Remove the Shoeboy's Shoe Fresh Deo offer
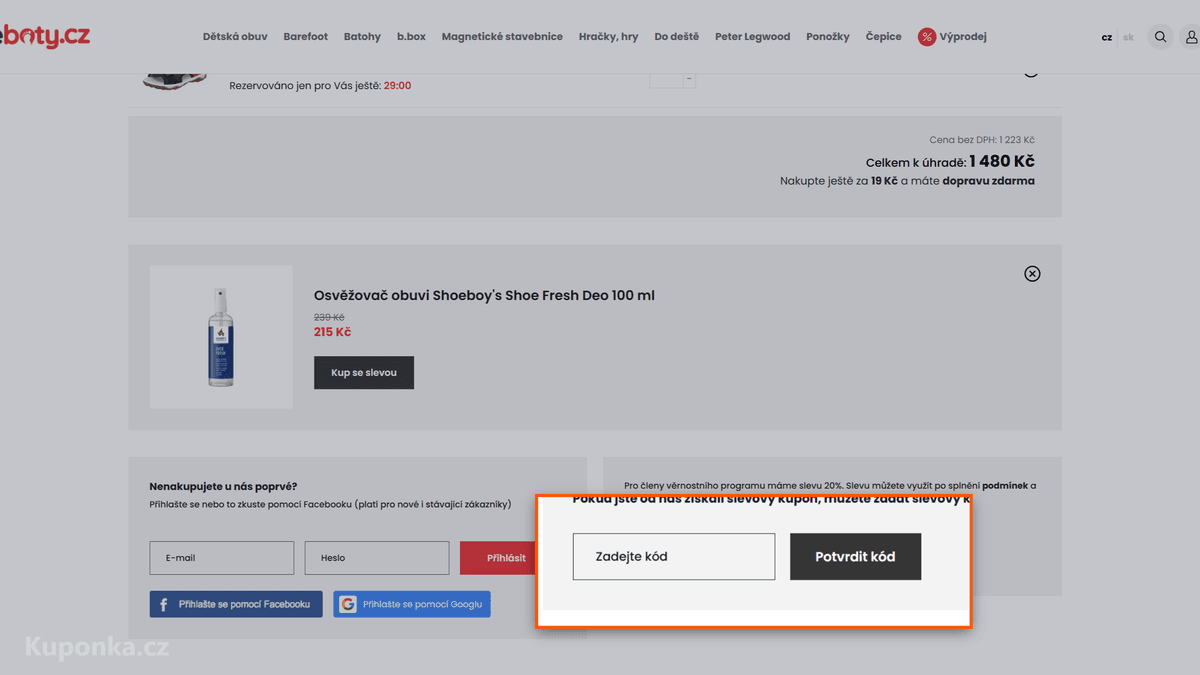1200x675 pixels. pos(1032,274)
